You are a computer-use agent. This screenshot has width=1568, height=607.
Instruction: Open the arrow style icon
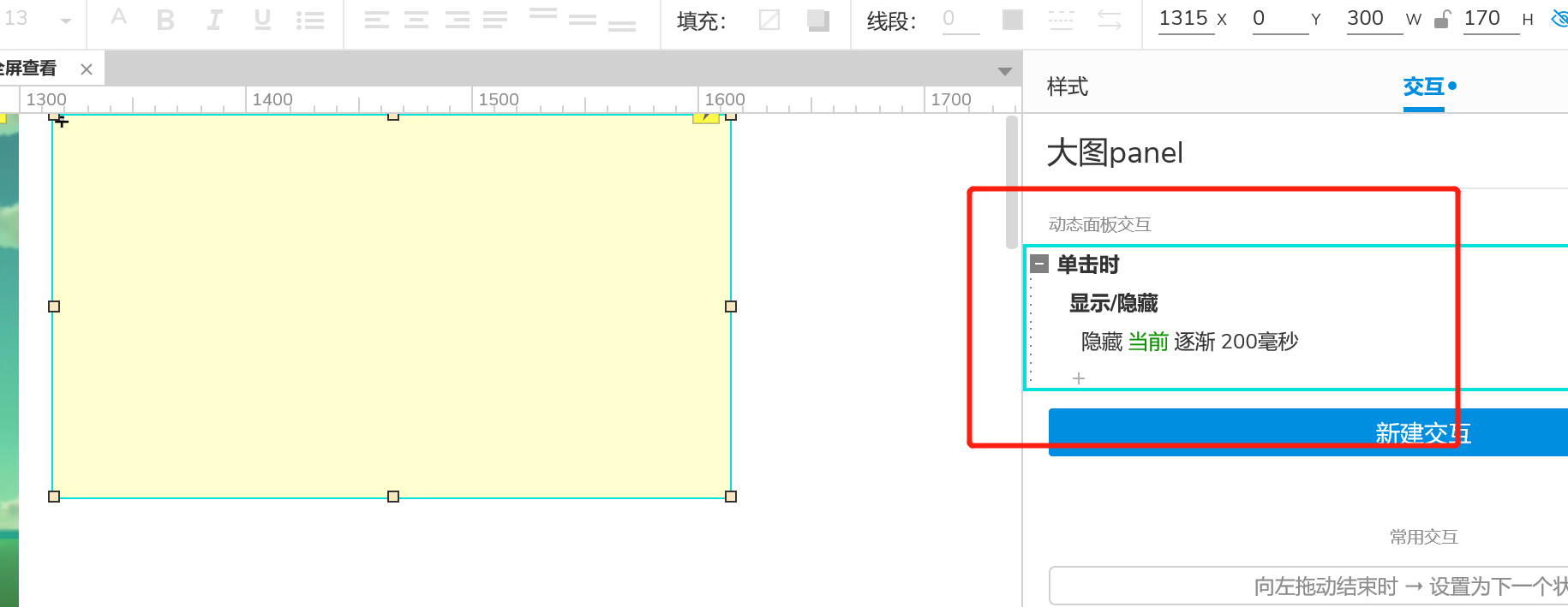coord(1110,20)
